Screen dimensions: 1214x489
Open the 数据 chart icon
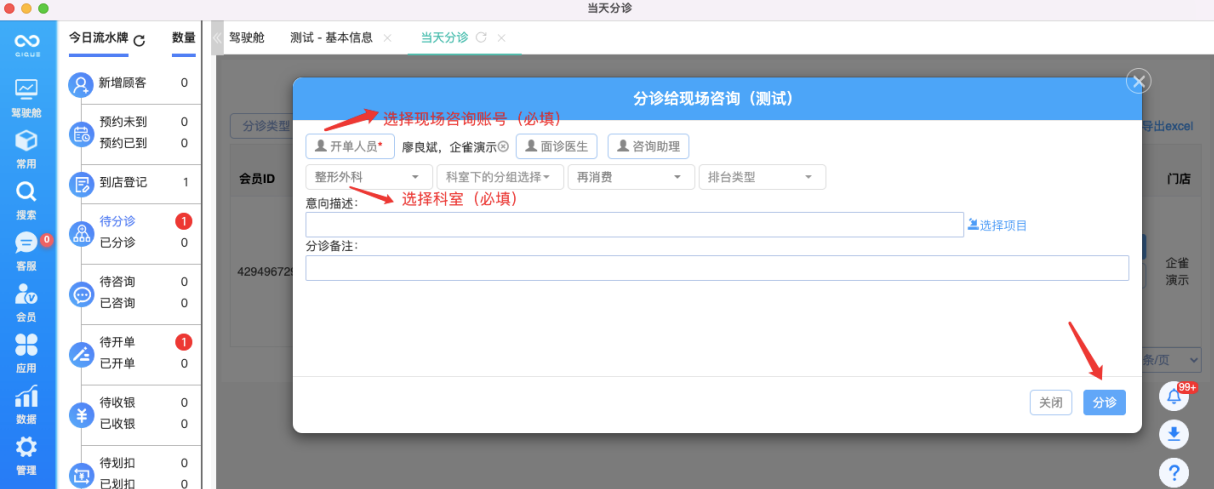[26, 396]
